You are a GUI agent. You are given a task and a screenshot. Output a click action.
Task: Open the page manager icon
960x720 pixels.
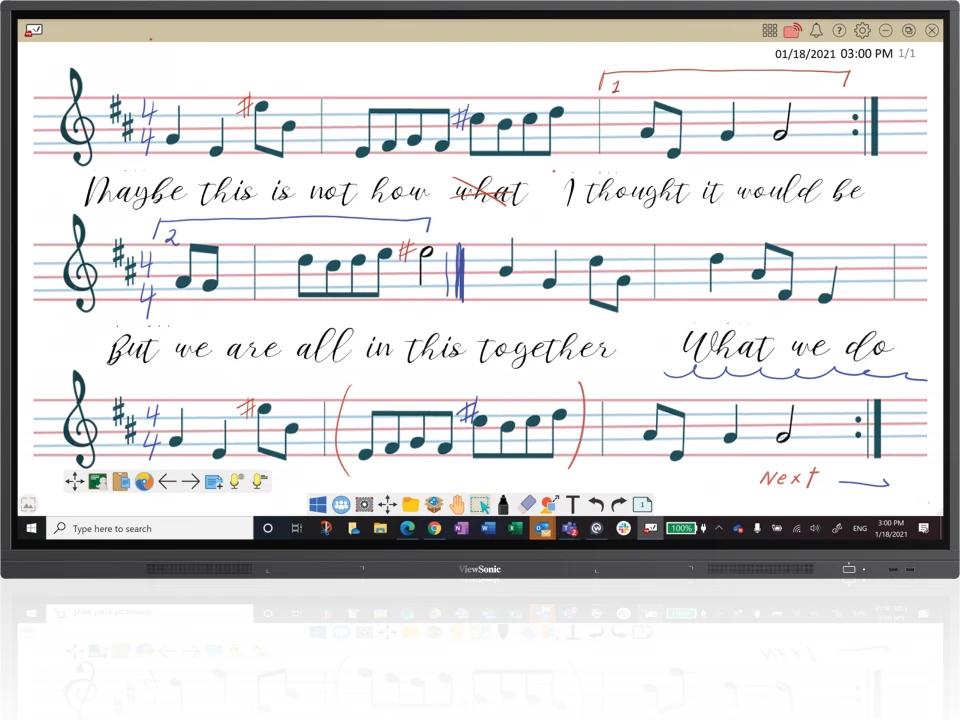click(x=642, y=504)
